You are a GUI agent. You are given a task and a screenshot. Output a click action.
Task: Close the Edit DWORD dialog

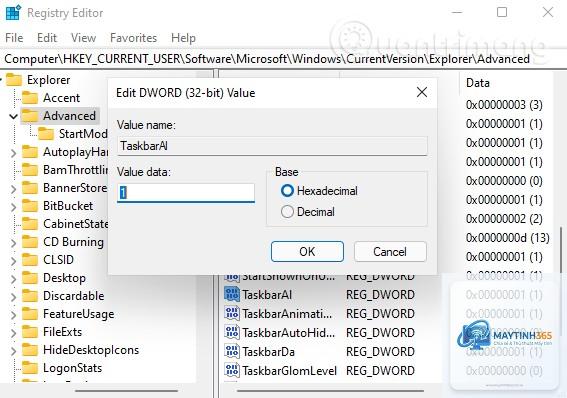point(422,92)
